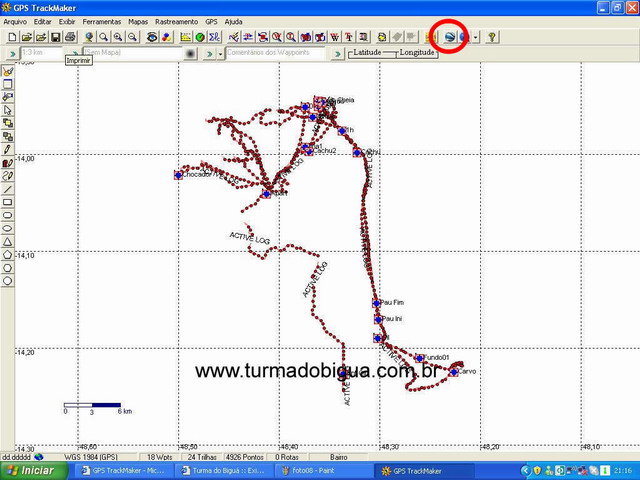Click the New file icon
Screen dimensions: 640x480
tap(12, 37)
